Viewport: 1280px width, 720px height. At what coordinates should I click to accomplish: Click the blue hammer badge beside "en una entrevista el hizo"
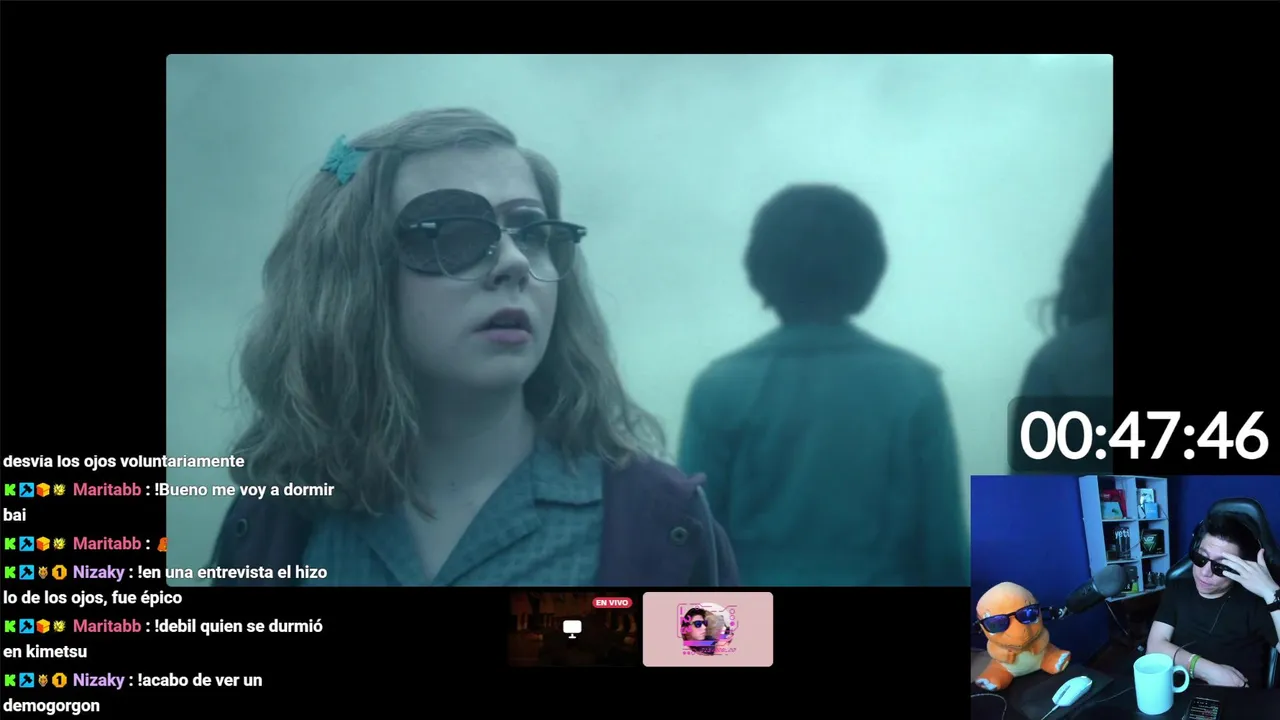click(26, 572)
